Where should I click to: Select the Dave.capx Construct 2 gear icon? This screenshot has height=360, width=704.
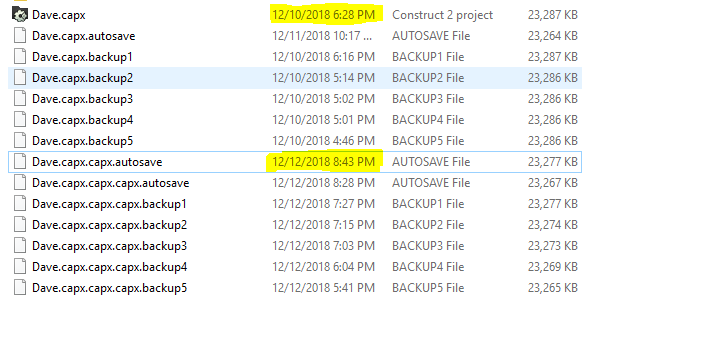point(20,15)
